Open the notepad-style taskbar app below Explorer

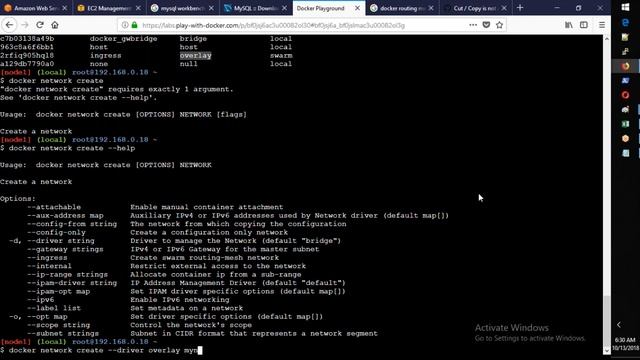pos(625,37)
